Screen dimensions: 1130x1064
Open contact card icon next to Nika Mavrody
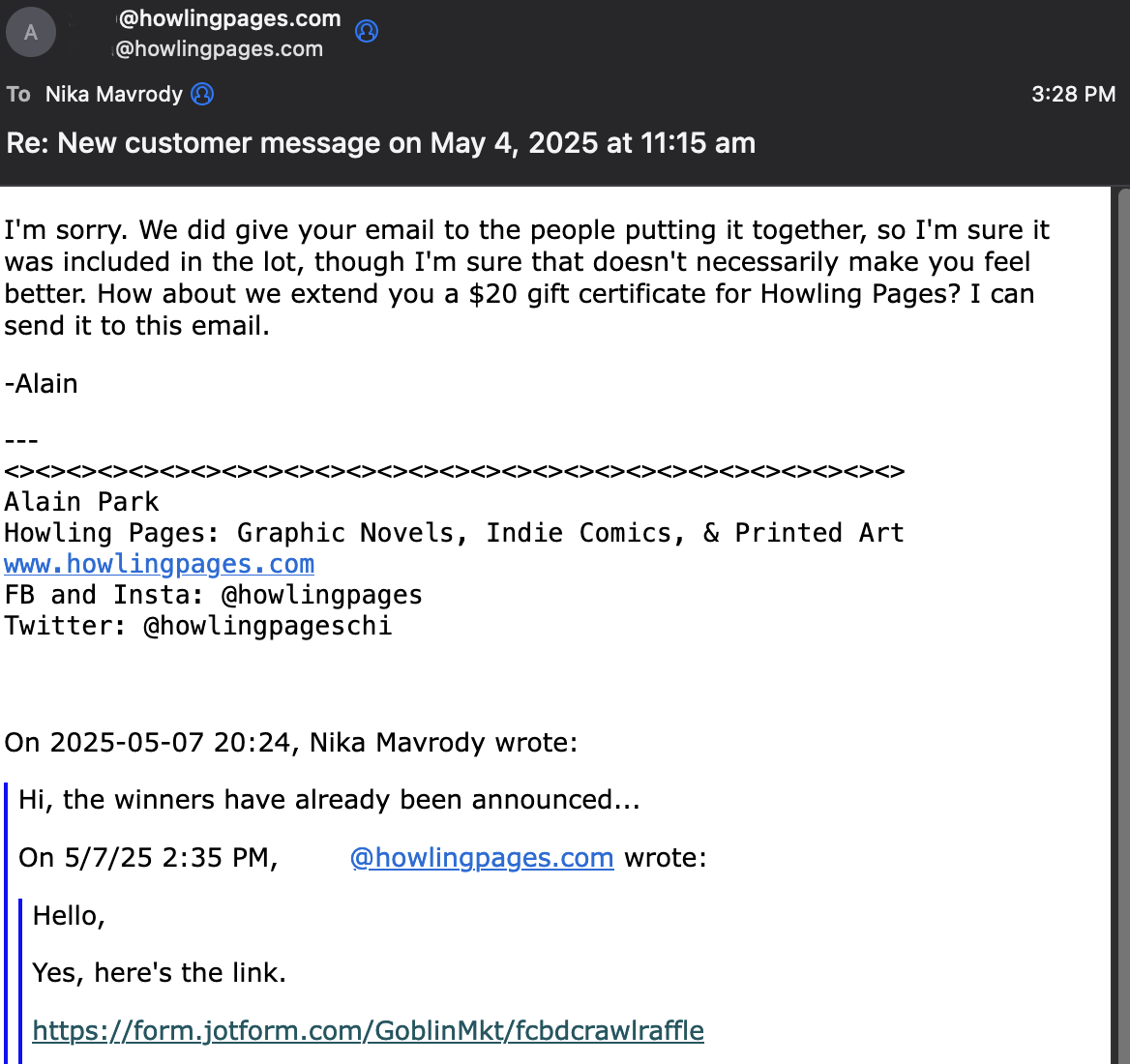[x=202, y=94]
